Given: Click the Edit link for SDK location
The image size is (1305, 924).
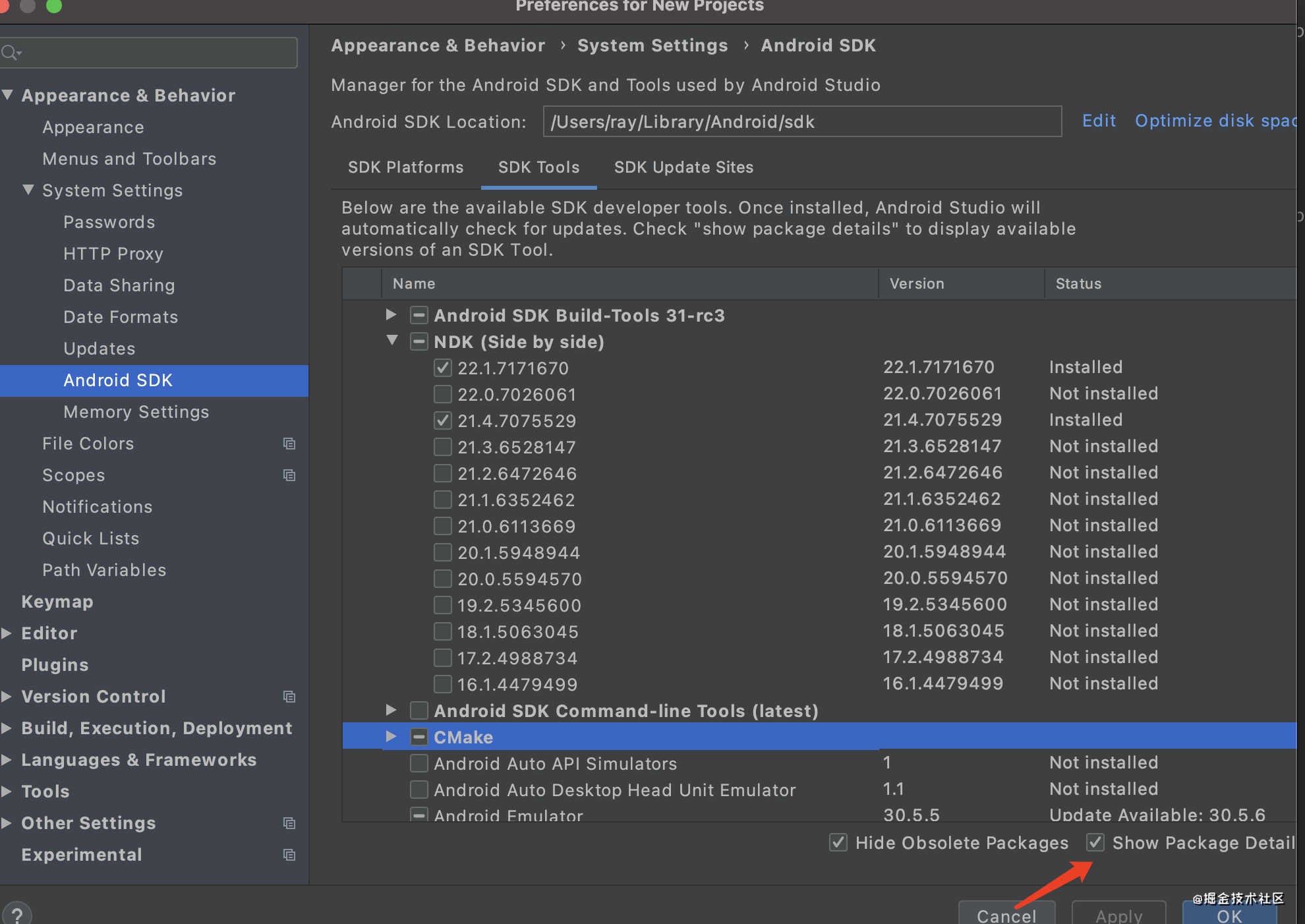Looking at the screenshot, I should 1099,121.
